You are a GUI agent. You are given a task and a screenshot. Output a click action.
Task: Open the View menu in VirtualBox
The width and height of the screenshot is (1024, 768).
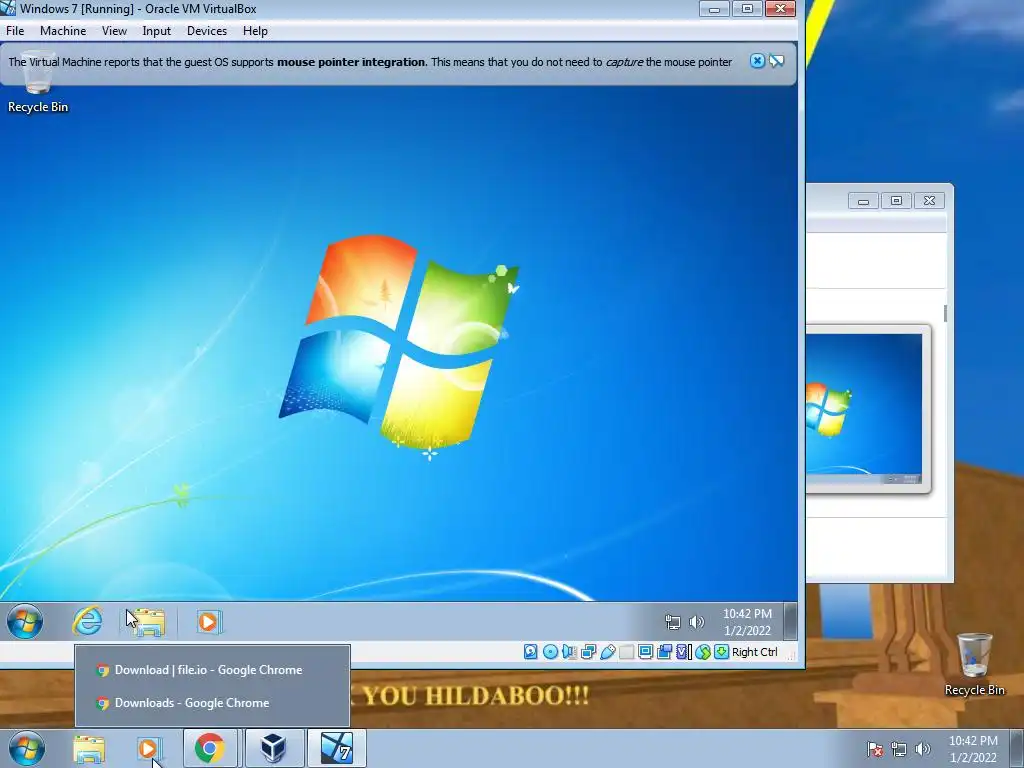coord(114,31)
